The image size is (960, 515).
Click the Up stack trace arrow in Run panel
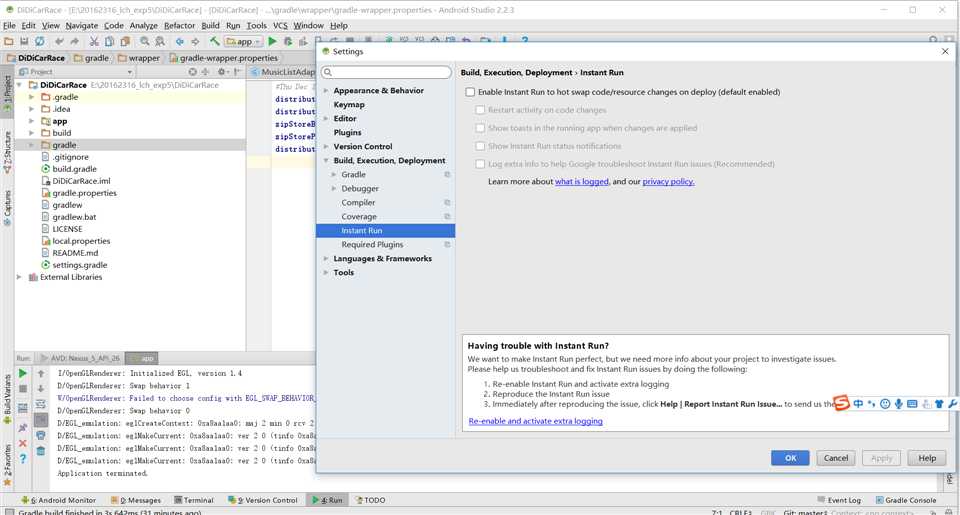(x=40, y=373)
